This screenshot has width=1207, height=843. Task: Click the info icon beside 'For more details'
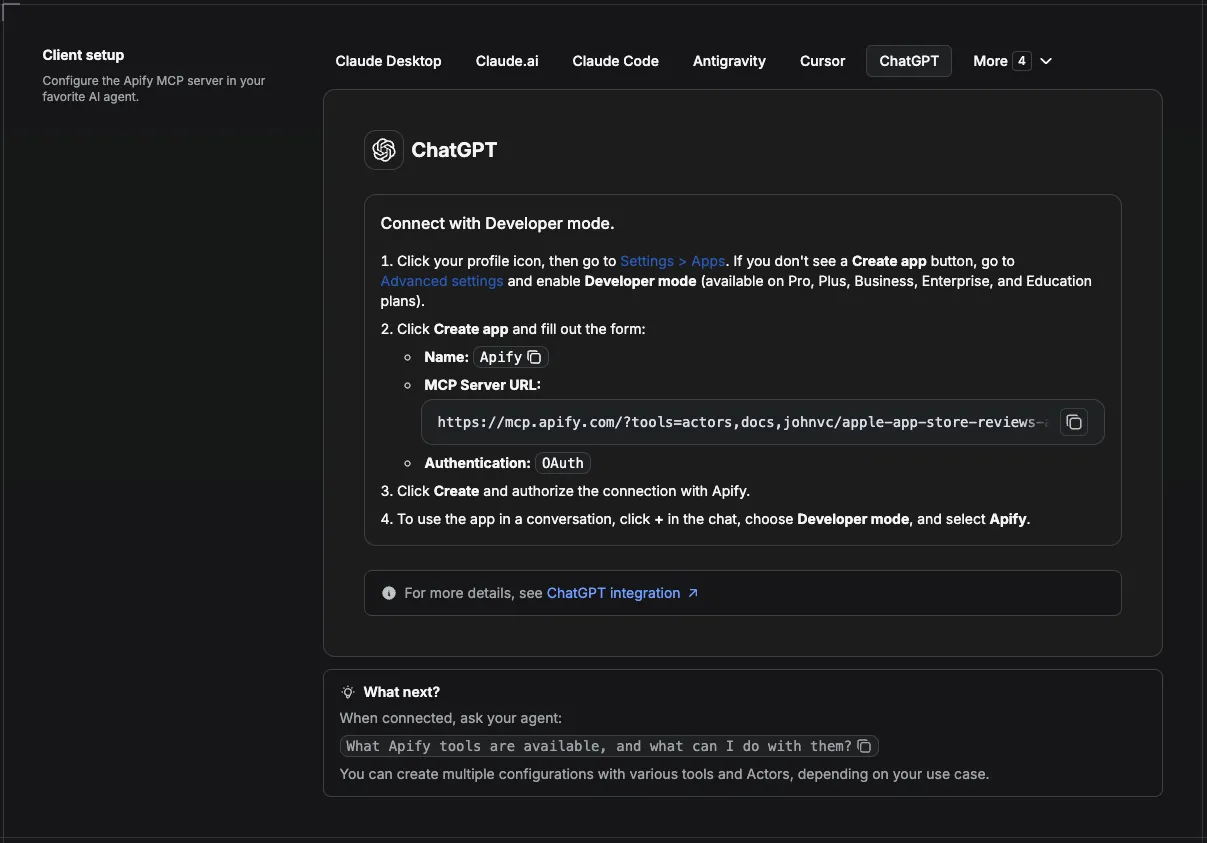click(389, 593)
